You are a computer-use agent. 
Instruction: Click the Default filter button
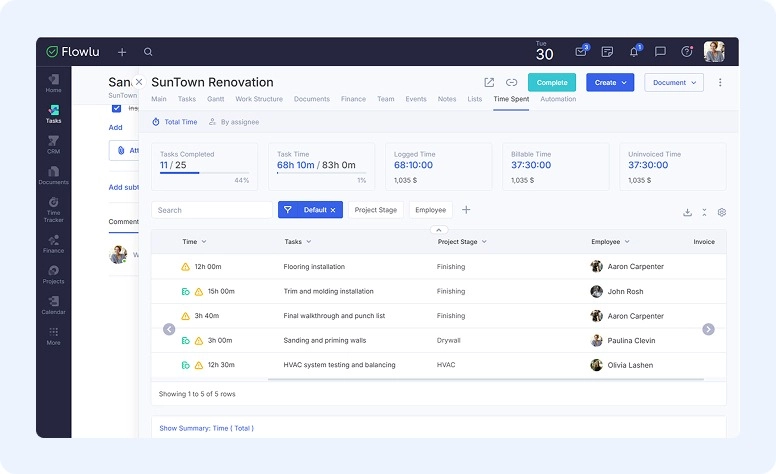point(310,210)
